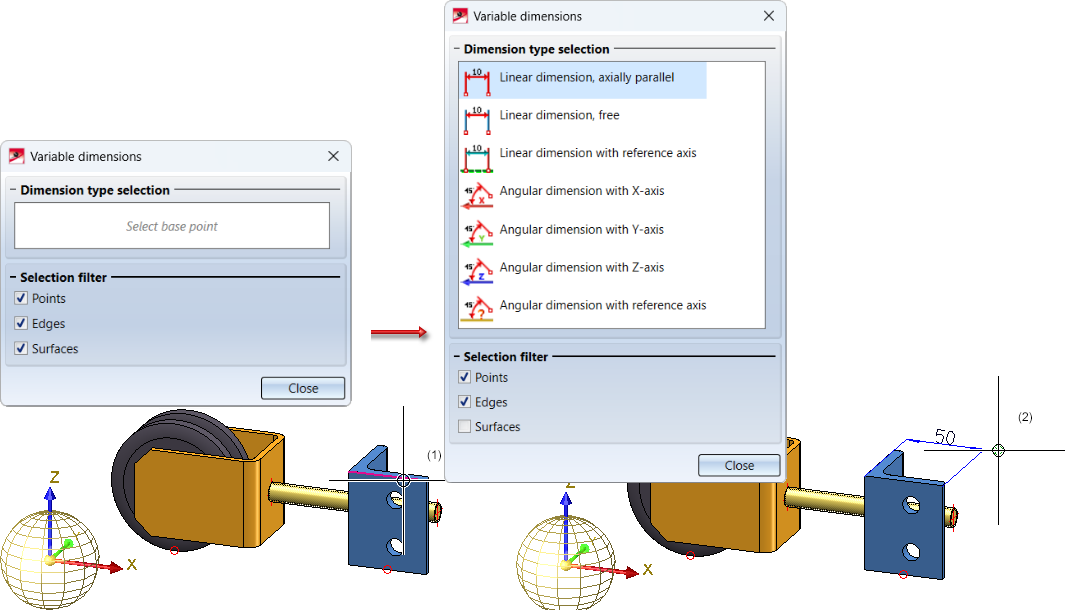The width and height of the screenshot is (1065, 610).
Task: Select Linear dimension, axially parallel icon
Action: 477,82
